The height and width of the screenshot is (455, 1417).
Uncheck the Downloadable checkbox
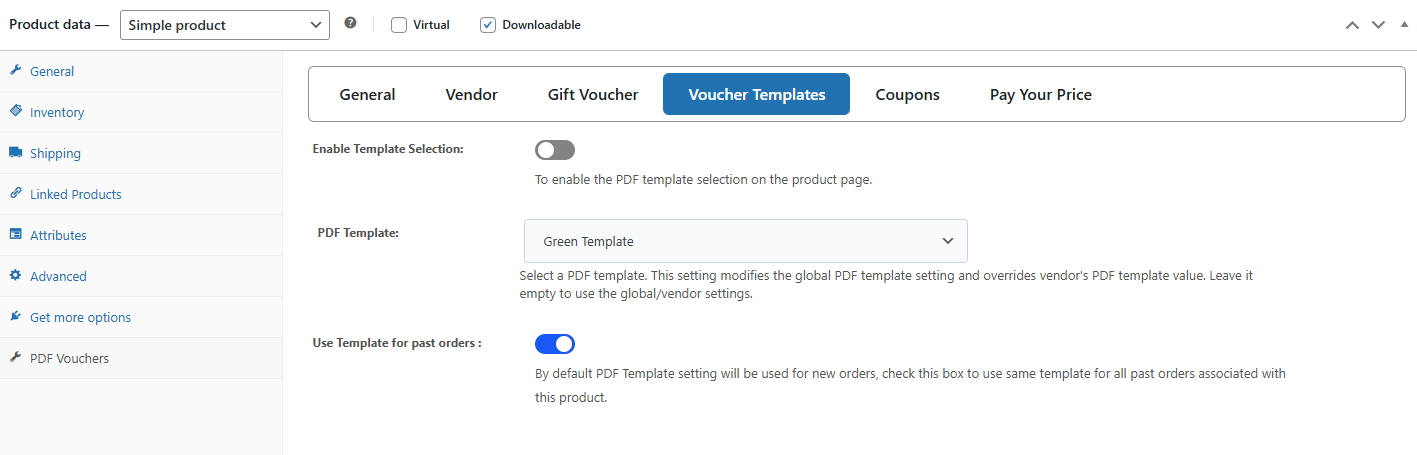488,25
